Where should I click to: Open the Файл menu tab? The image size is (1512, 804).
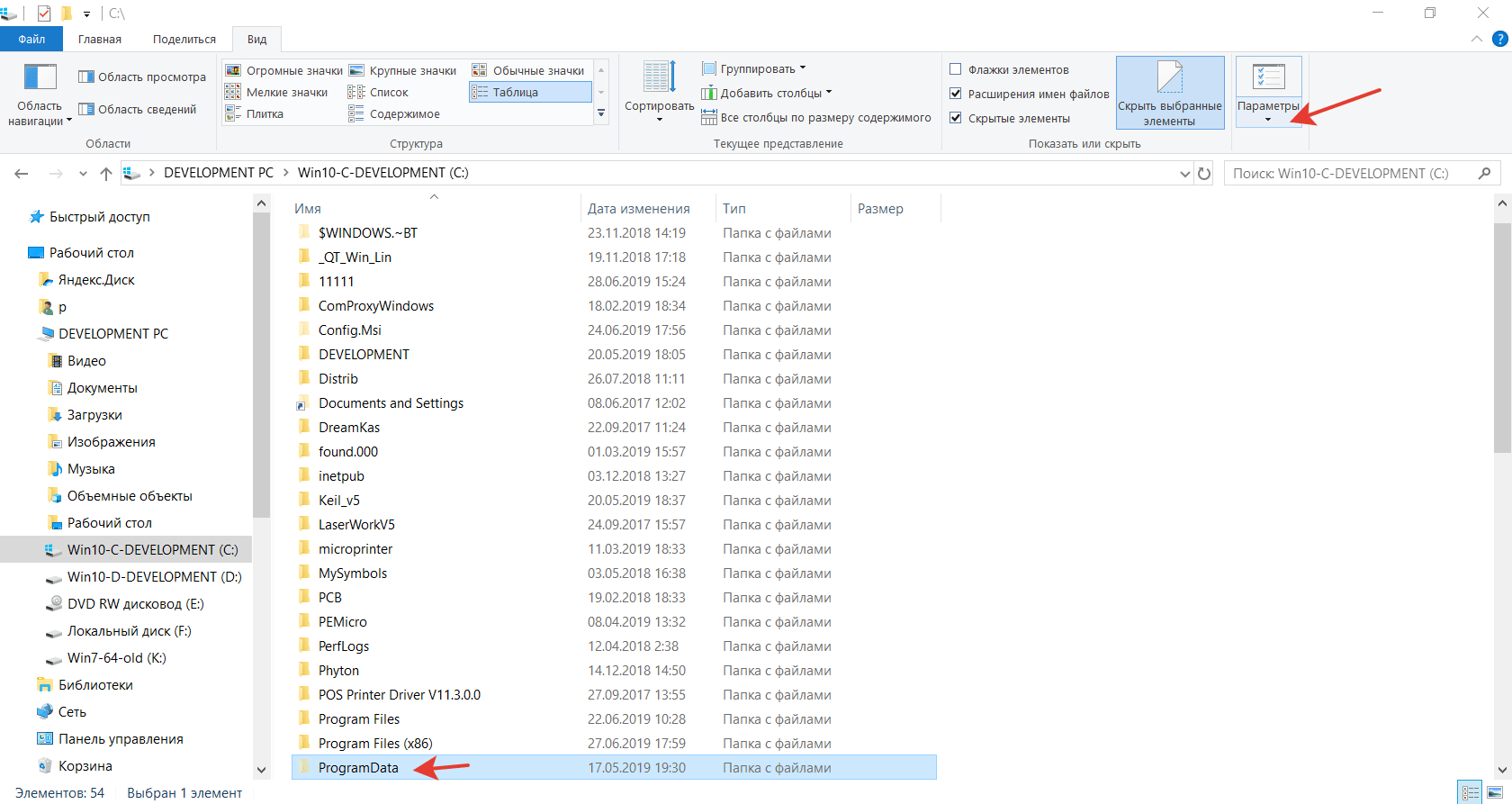point(31,39)
